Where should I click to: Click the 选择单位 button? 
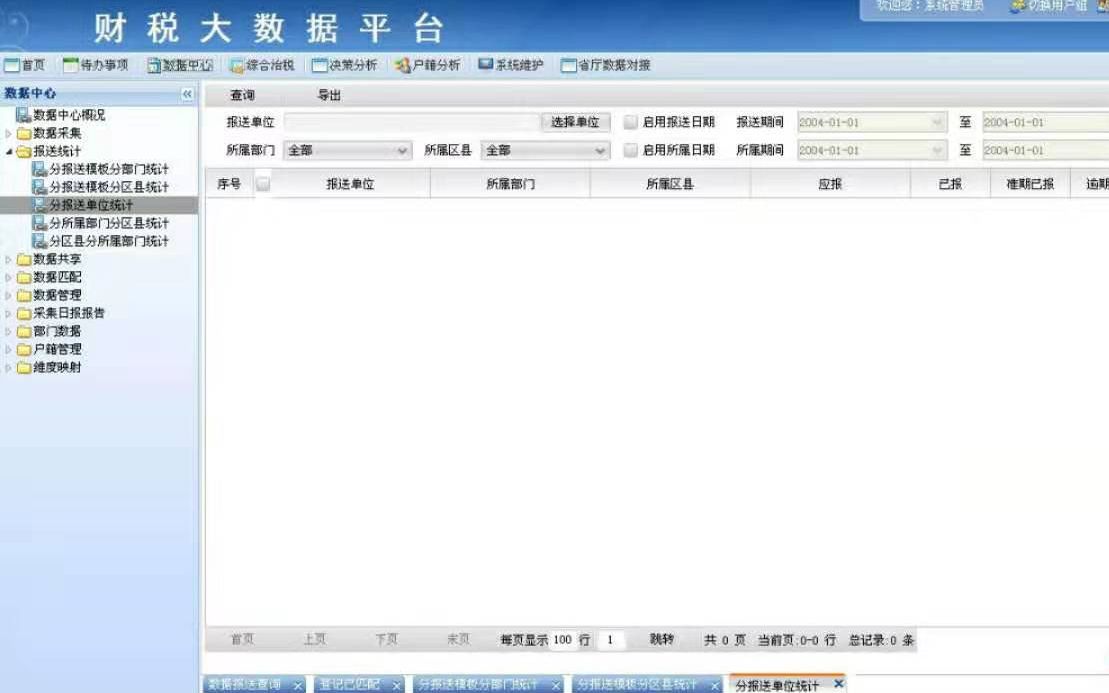575,122
